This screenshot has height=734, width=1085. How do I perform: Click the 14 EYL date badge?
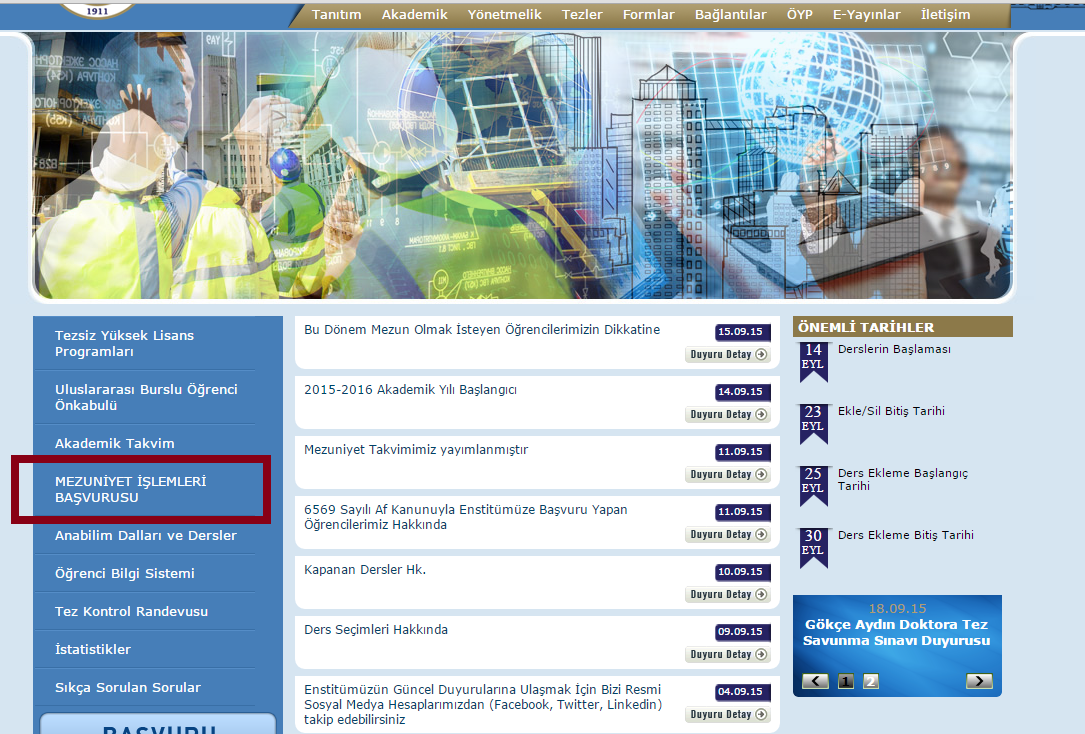(x=813, y=360)
